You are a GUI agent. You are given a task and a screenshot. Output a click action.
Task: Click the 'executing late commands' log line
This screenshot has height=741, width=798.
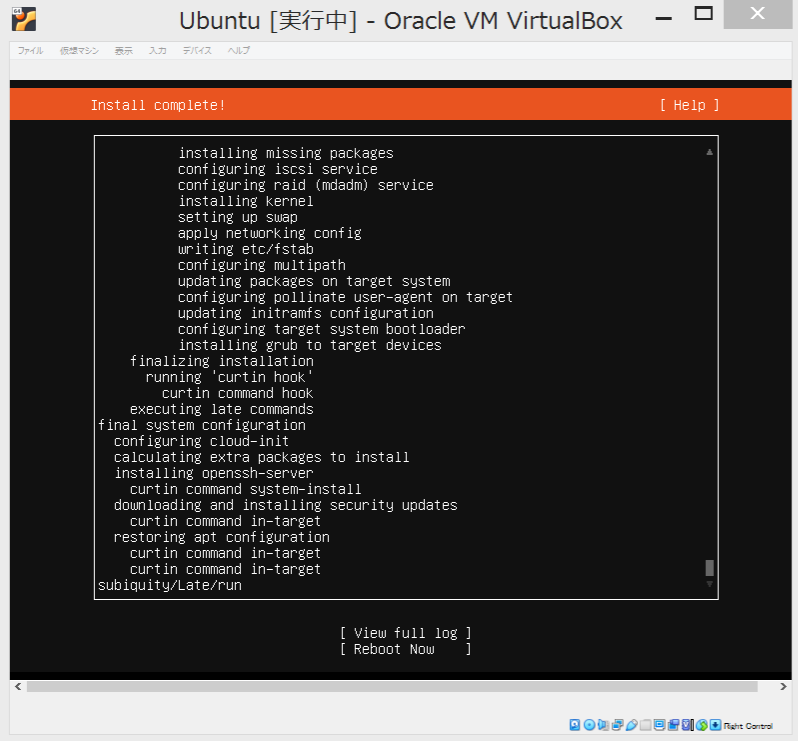221,409
